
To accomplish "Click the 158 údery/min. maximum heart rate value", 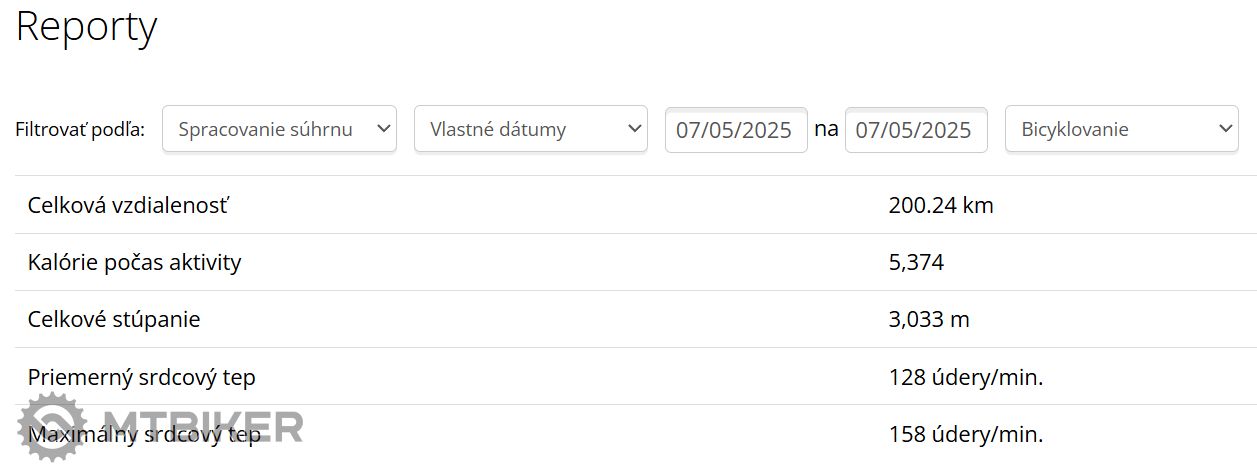I will (x=965, y=435).
